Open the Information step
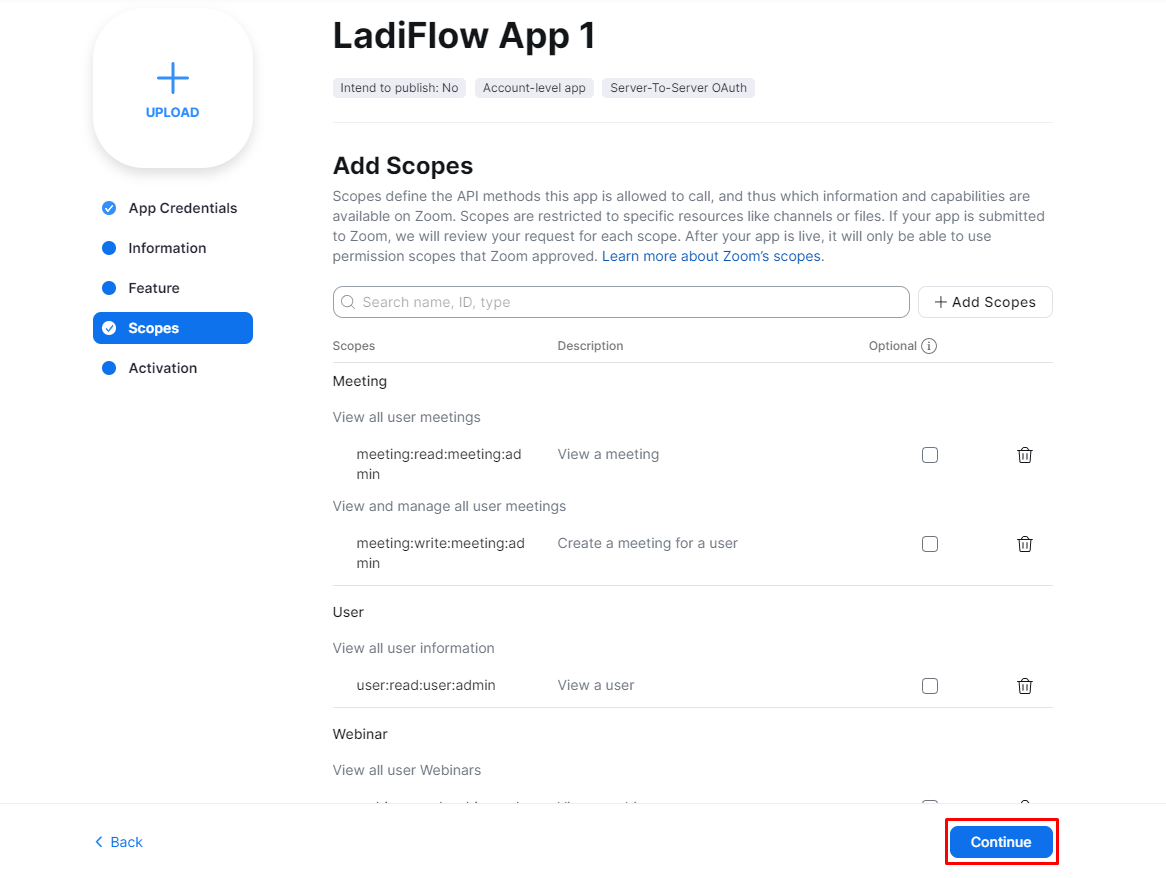Image resolution: width=1166 pixels, height=878 pixels. pyautogui.click(x=167, y=248)
